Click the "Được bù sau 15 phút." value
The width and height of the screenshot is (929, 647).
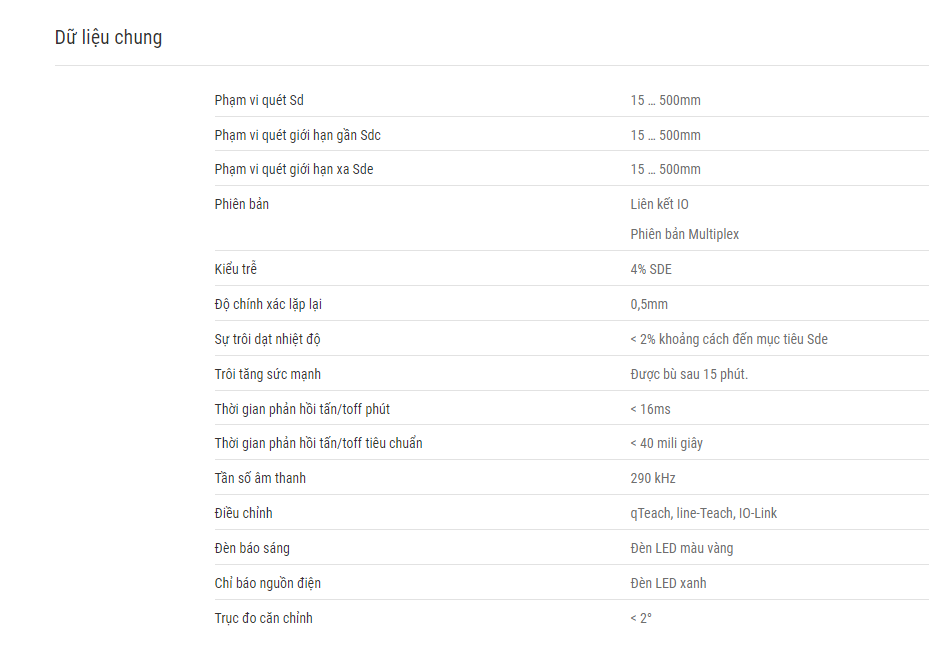coord(689,374)
